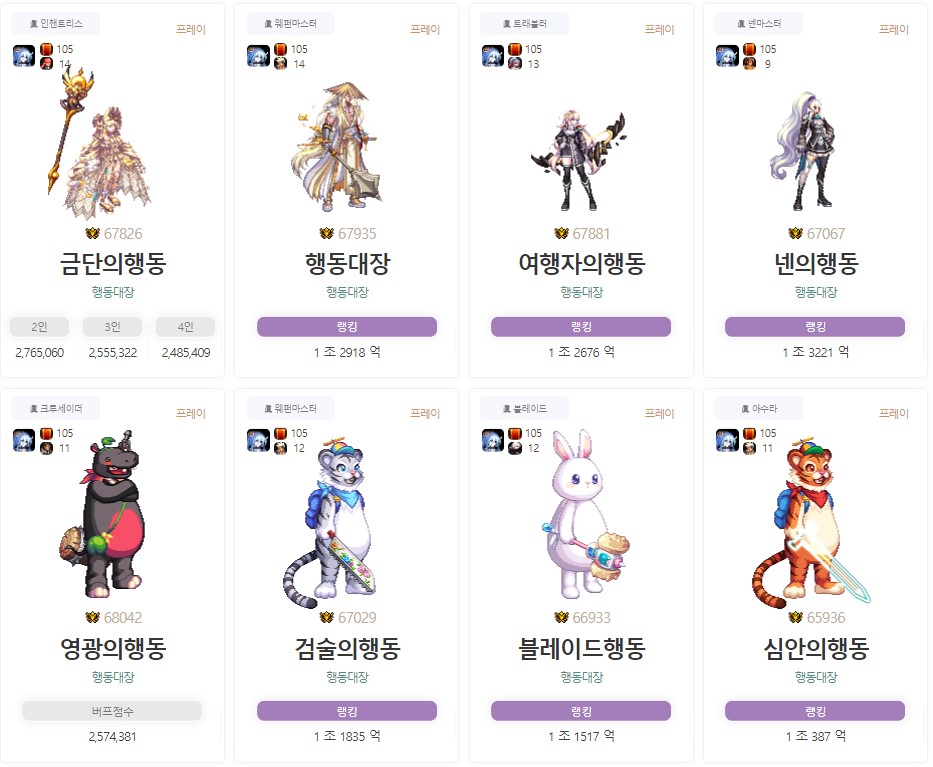Image resolution: width=933 pixels, height=767 pixels.
Task: Click the hippo avatar of 영광의행동
Action: point(103,514)
